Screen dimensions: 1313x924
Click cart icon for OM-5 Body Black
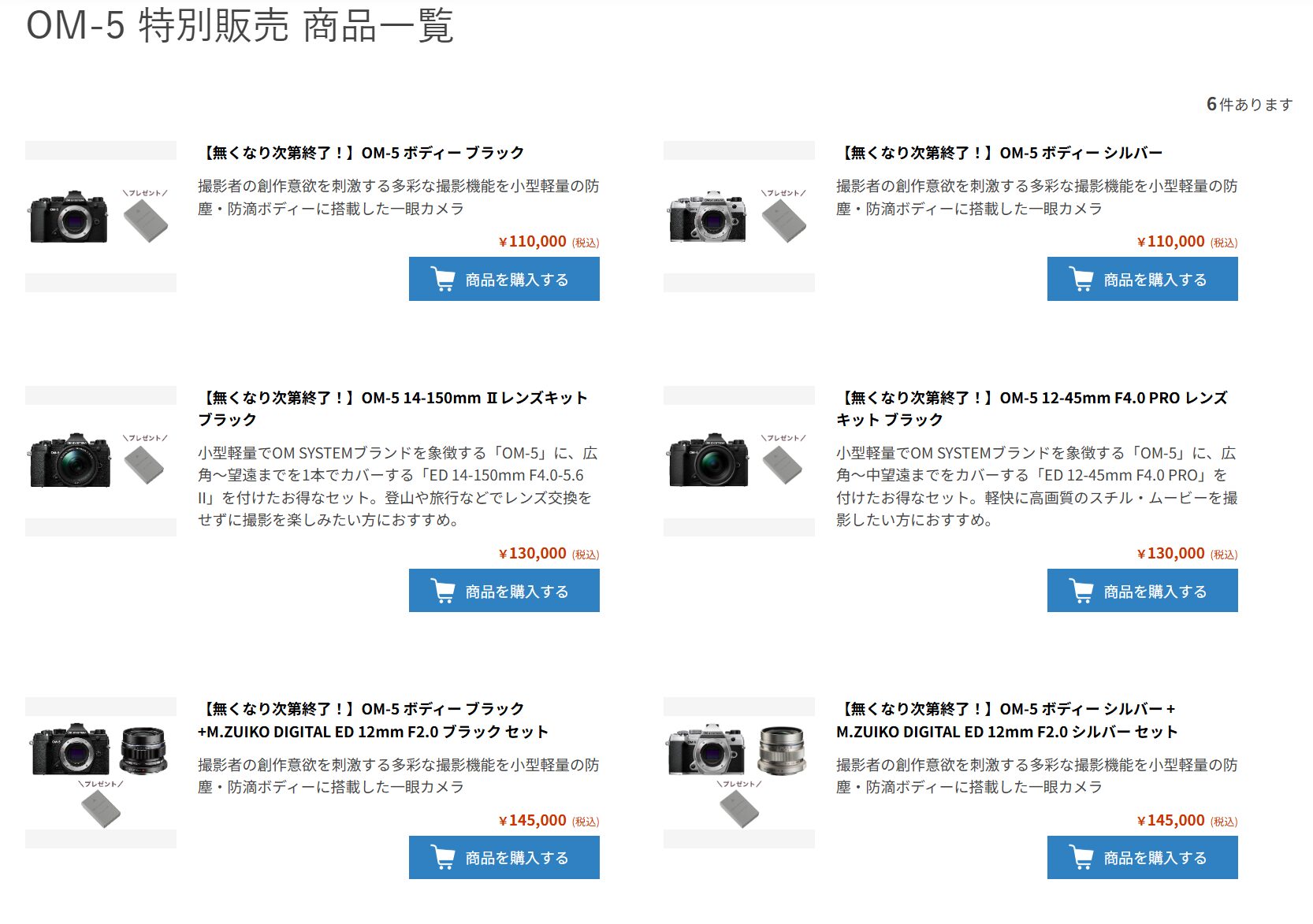pyautogui.click(x=443, y=280)
